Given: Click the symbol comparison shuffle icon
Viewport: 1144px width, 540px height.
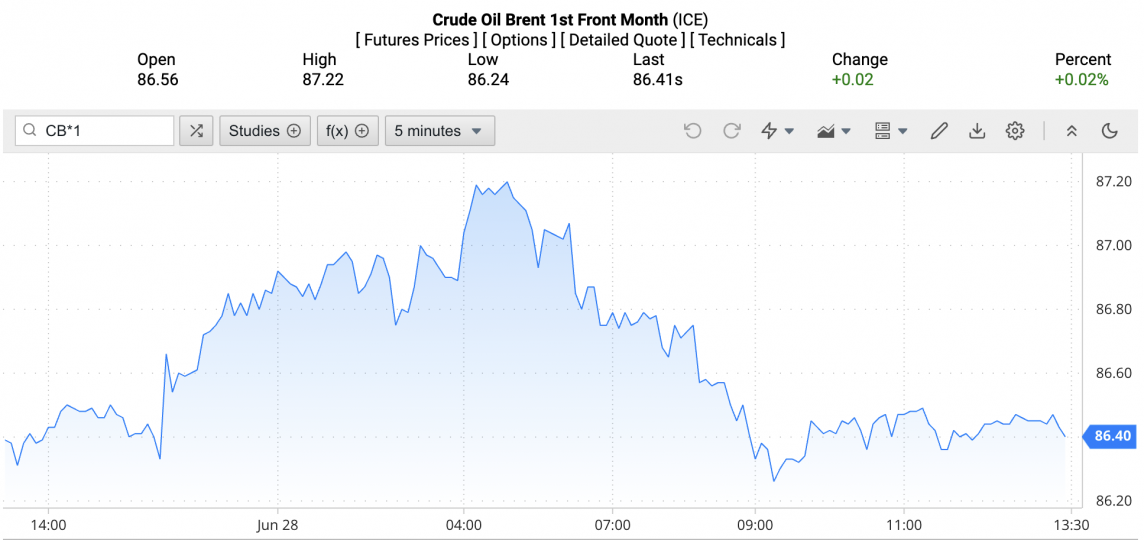Looking at the screenshot, I should [196, 131].
